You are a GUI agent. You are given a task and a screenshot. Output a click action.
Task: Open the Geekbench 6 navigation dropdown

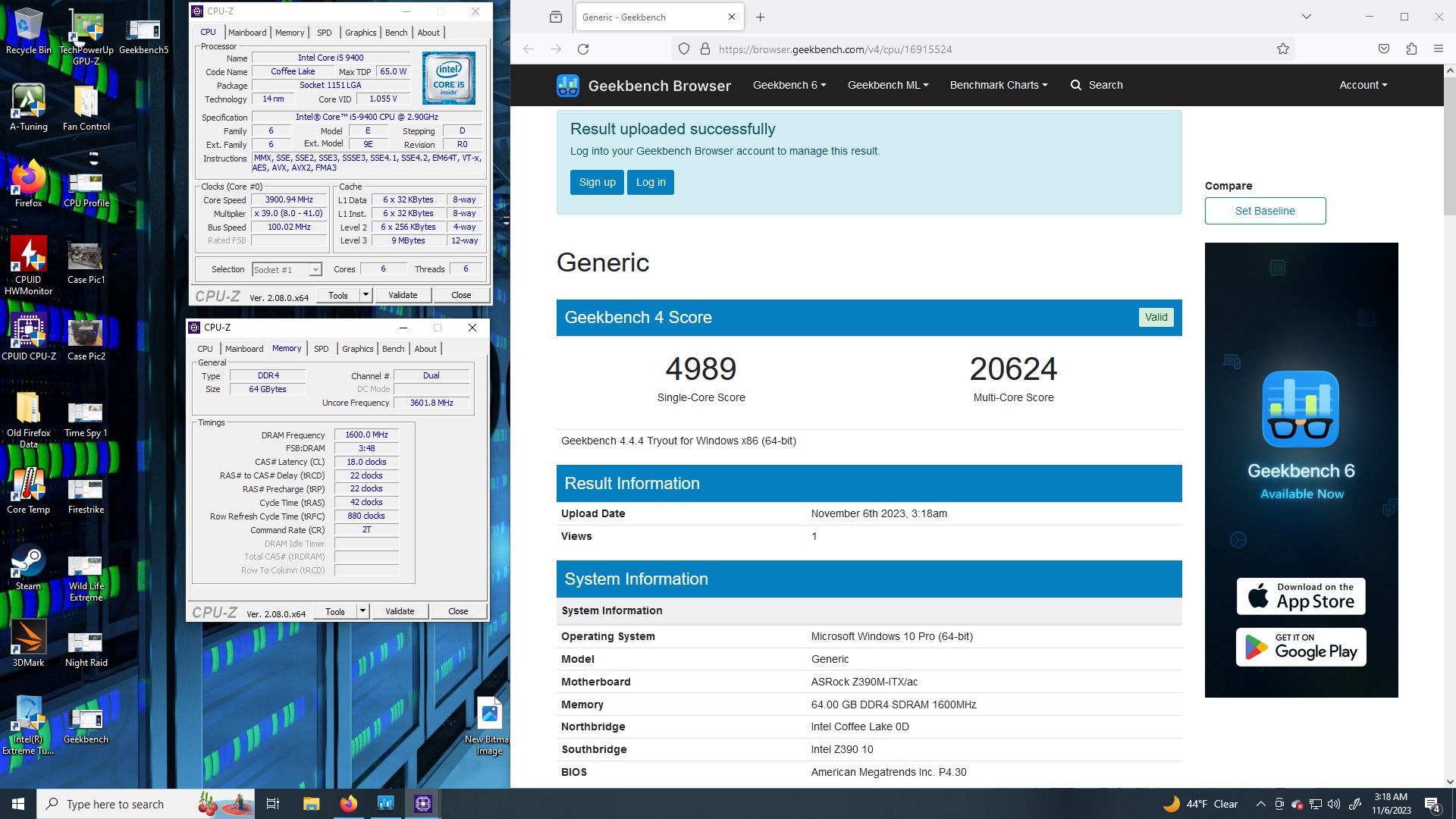click(789, 85)
